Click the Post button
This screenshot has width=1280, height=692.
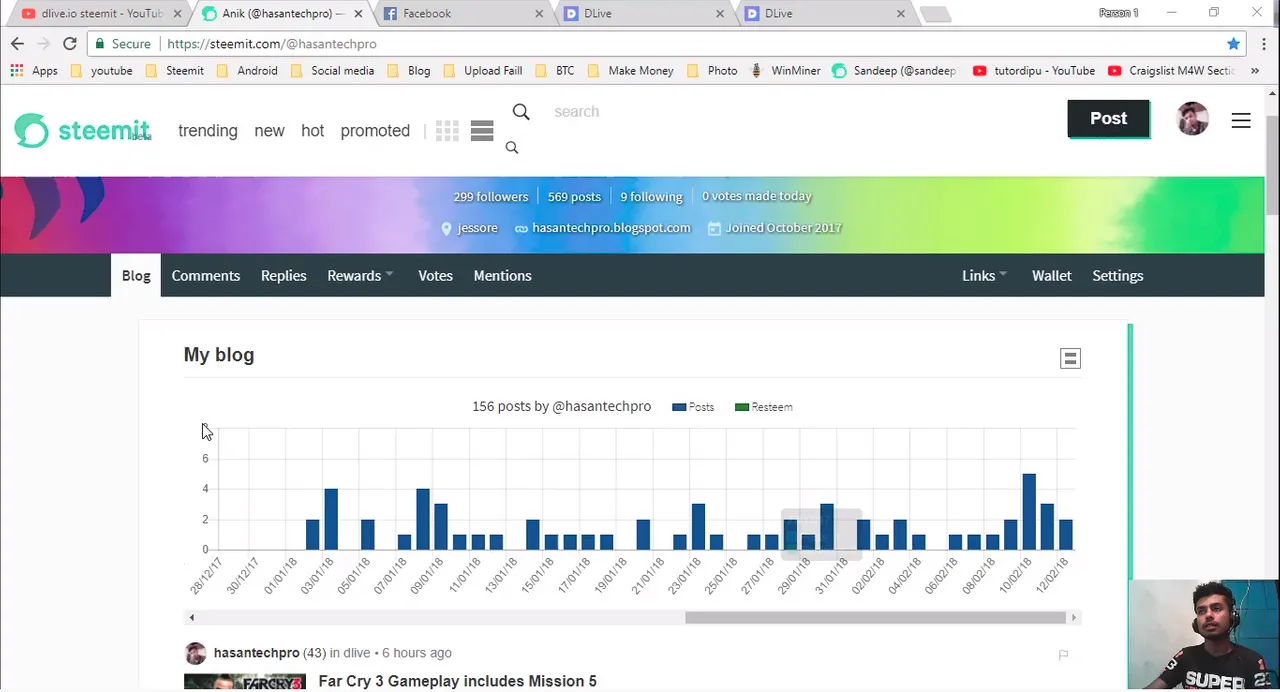click(x=1108, y=118)
